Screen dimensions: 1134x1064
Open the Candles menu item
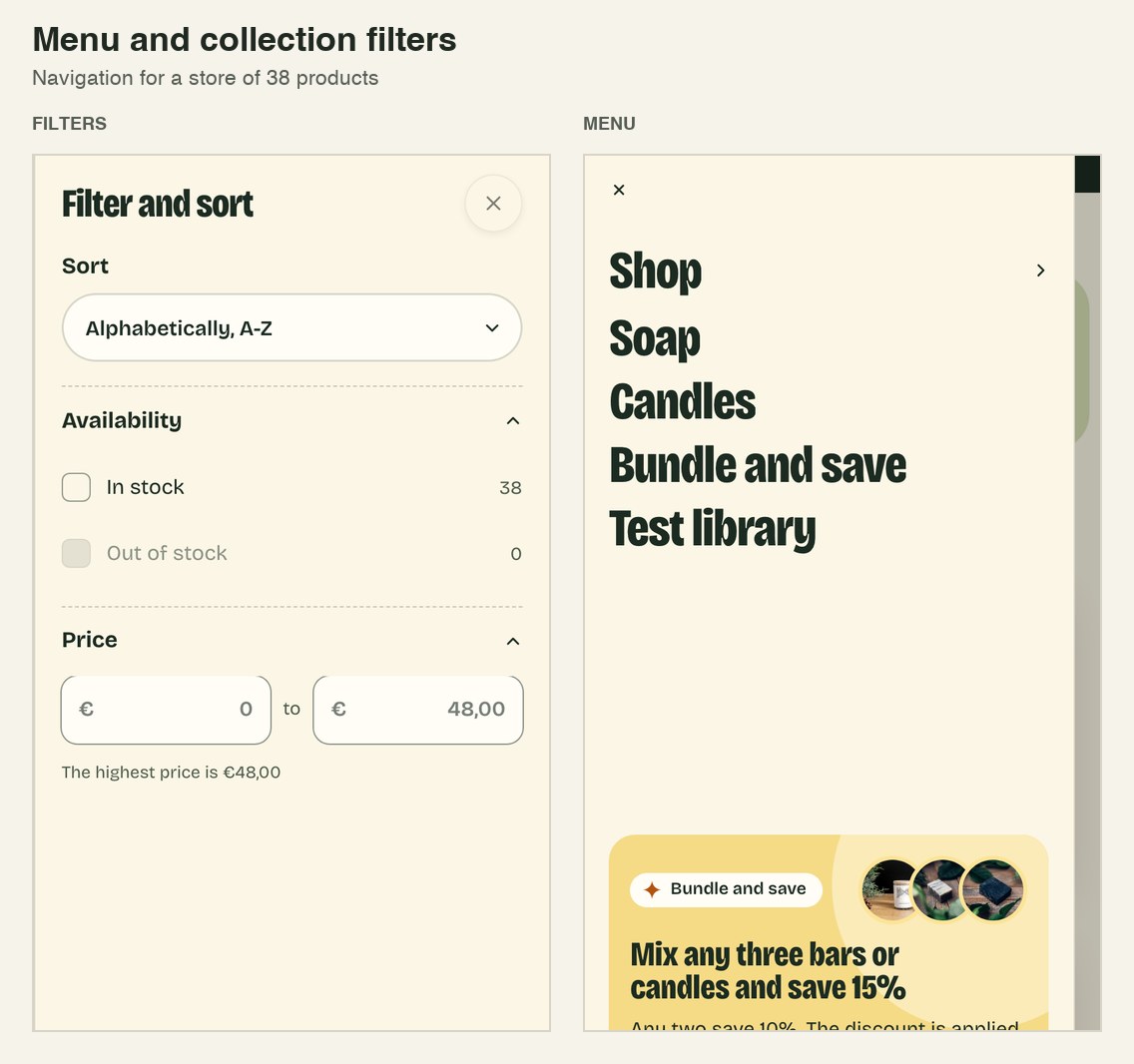[x=682, y=401]
